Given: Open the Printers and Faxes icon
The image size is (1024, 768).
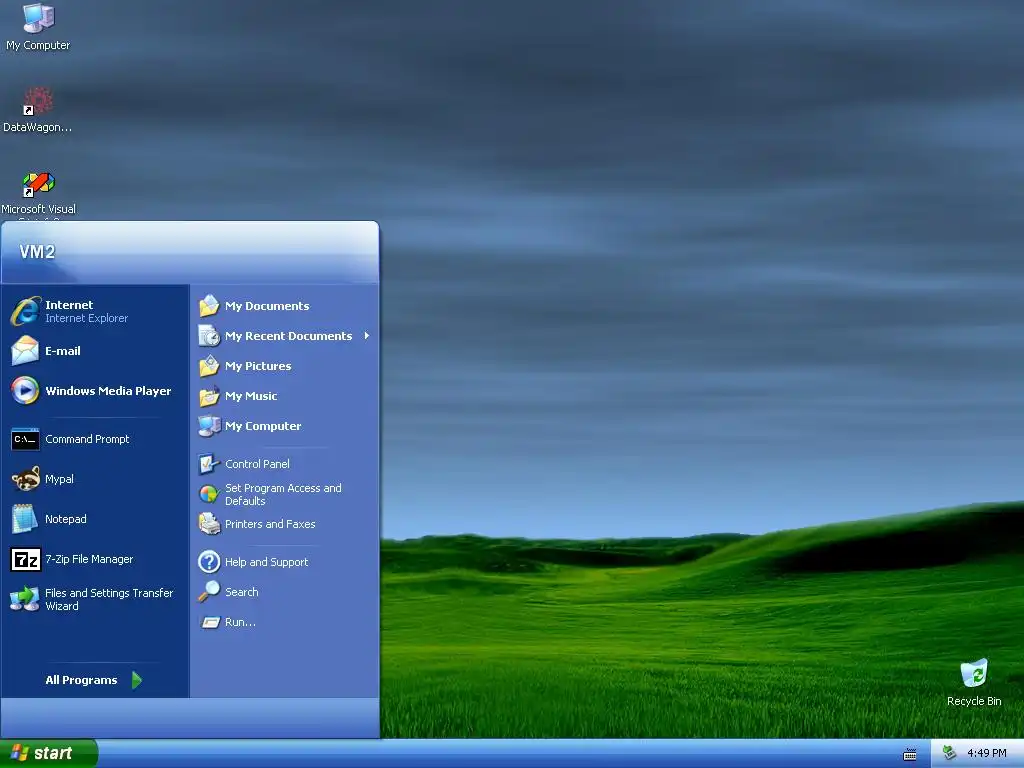Looking at the screenshot, I should pyautogui.click(x=209, y=524).
